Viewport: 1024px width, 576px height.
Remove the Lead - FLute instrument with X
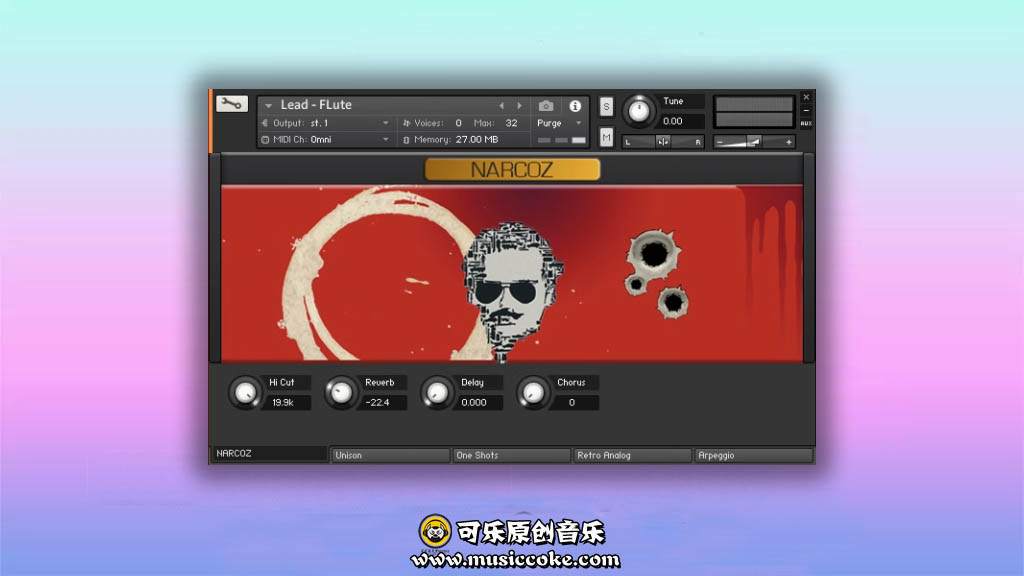click(x=806, y=97)
